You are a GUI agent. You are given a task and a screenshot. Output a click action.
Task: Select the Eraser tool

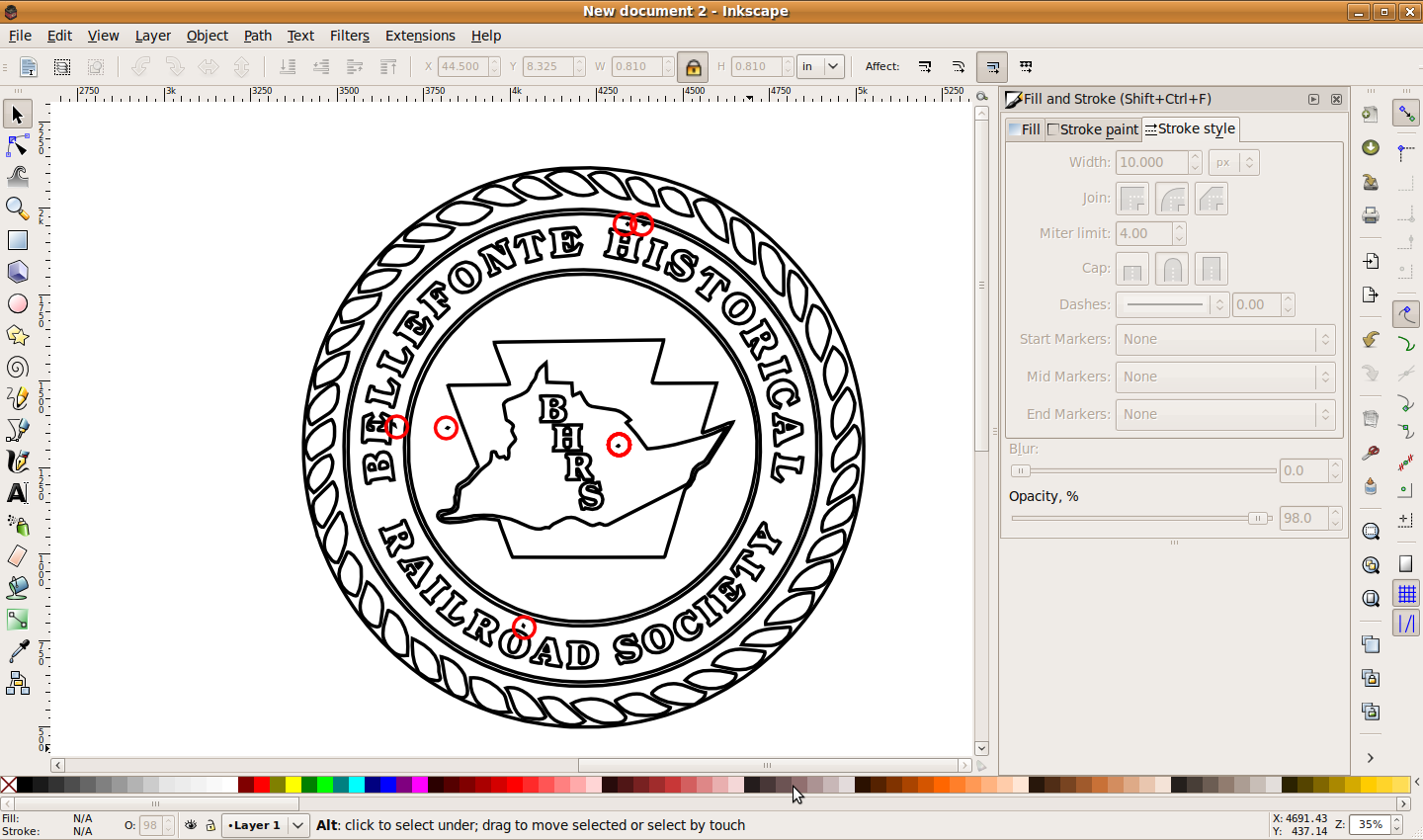[x=17, y=556]
